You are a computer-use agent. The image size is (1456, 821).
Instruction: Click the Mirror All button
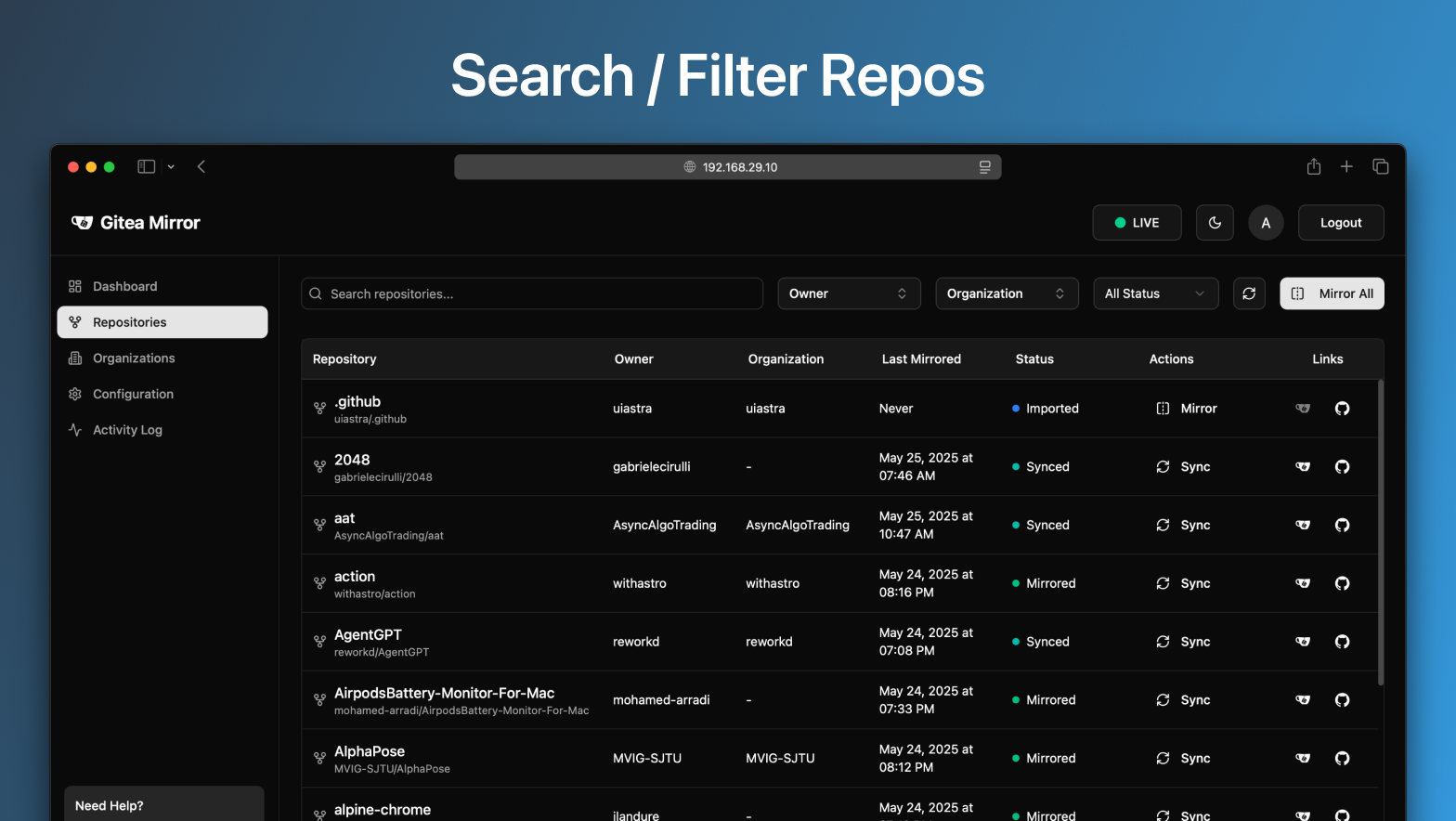tap(1332, 293)
